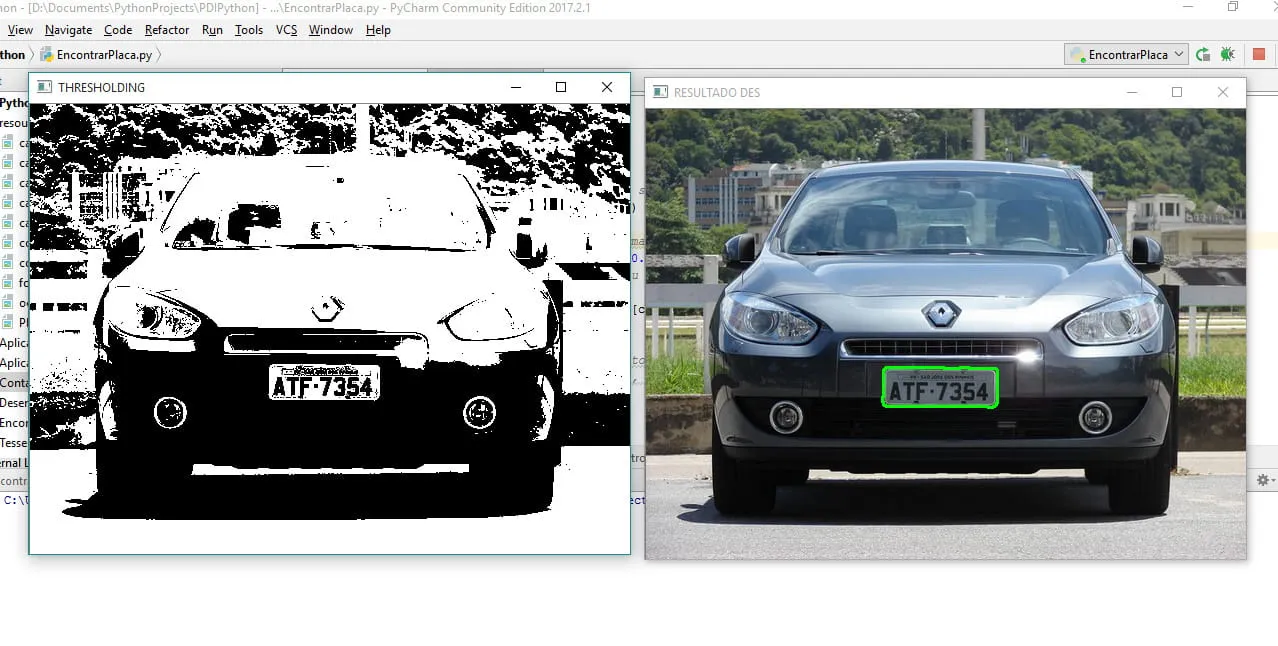
Task: Click the THRESHOLDING window title icon
Action: tap(44, 87)
